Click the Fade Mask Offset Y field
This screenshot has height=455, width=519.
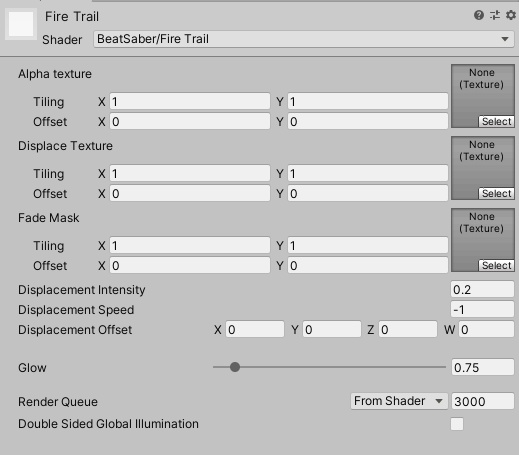(368, 265)
